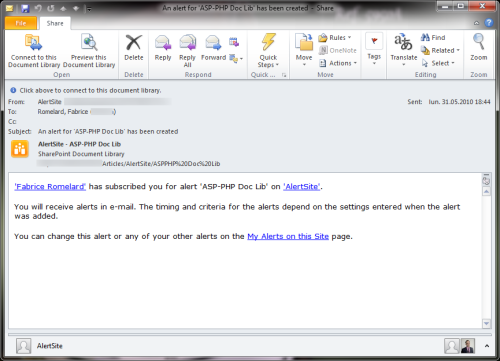
Task: Click the AlertSite contact avatar in the people pane
Action: [23, 346]
